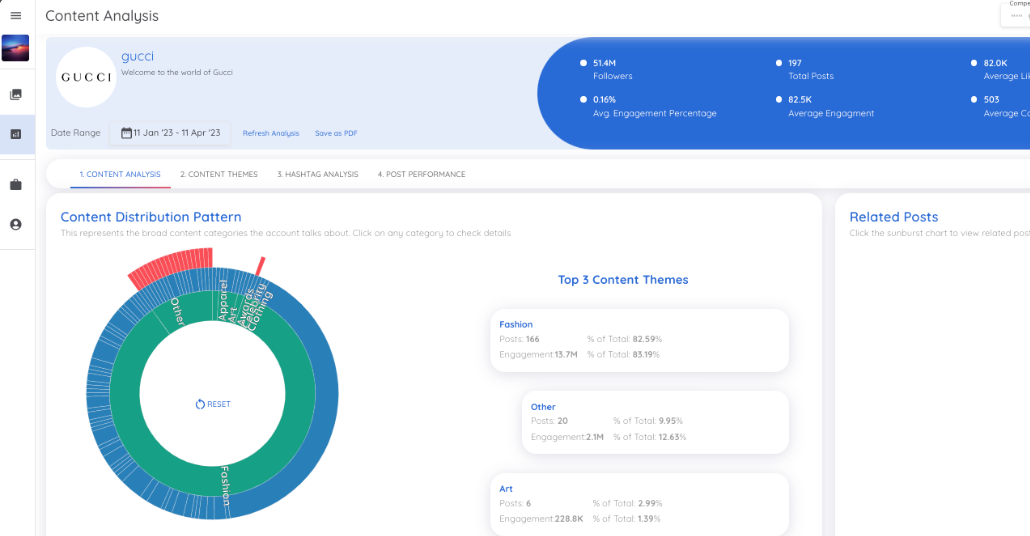Open the Art theme card title

pos(506,489)
